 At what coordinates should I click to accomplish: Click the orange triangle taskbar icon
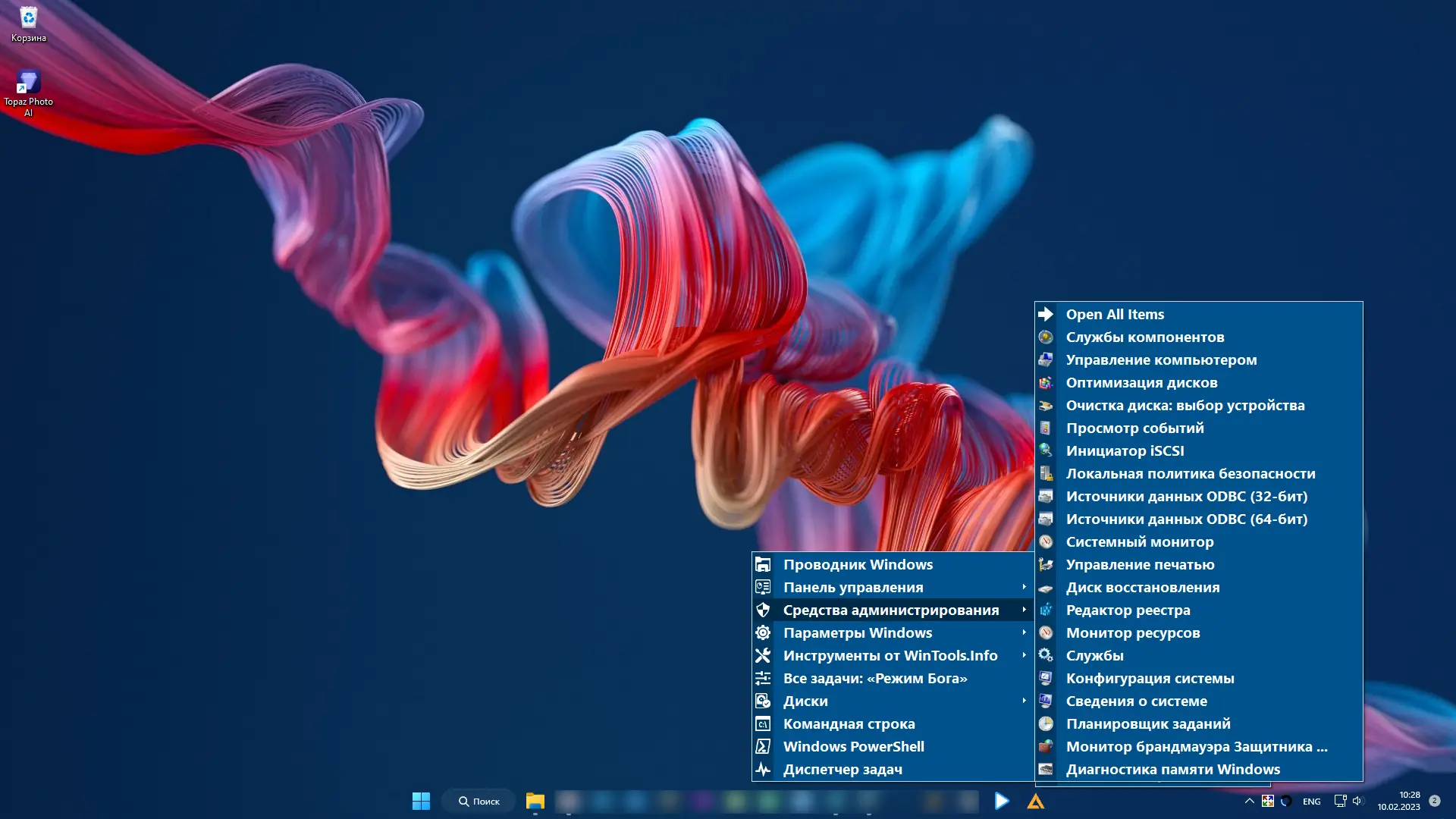(x=1036, y=802)
